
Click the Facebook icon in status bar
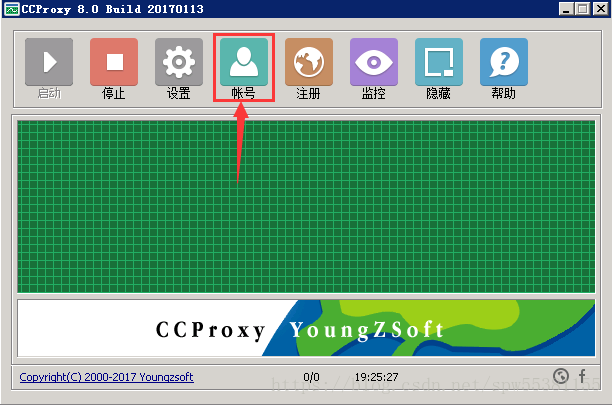[x=582, y=376]
